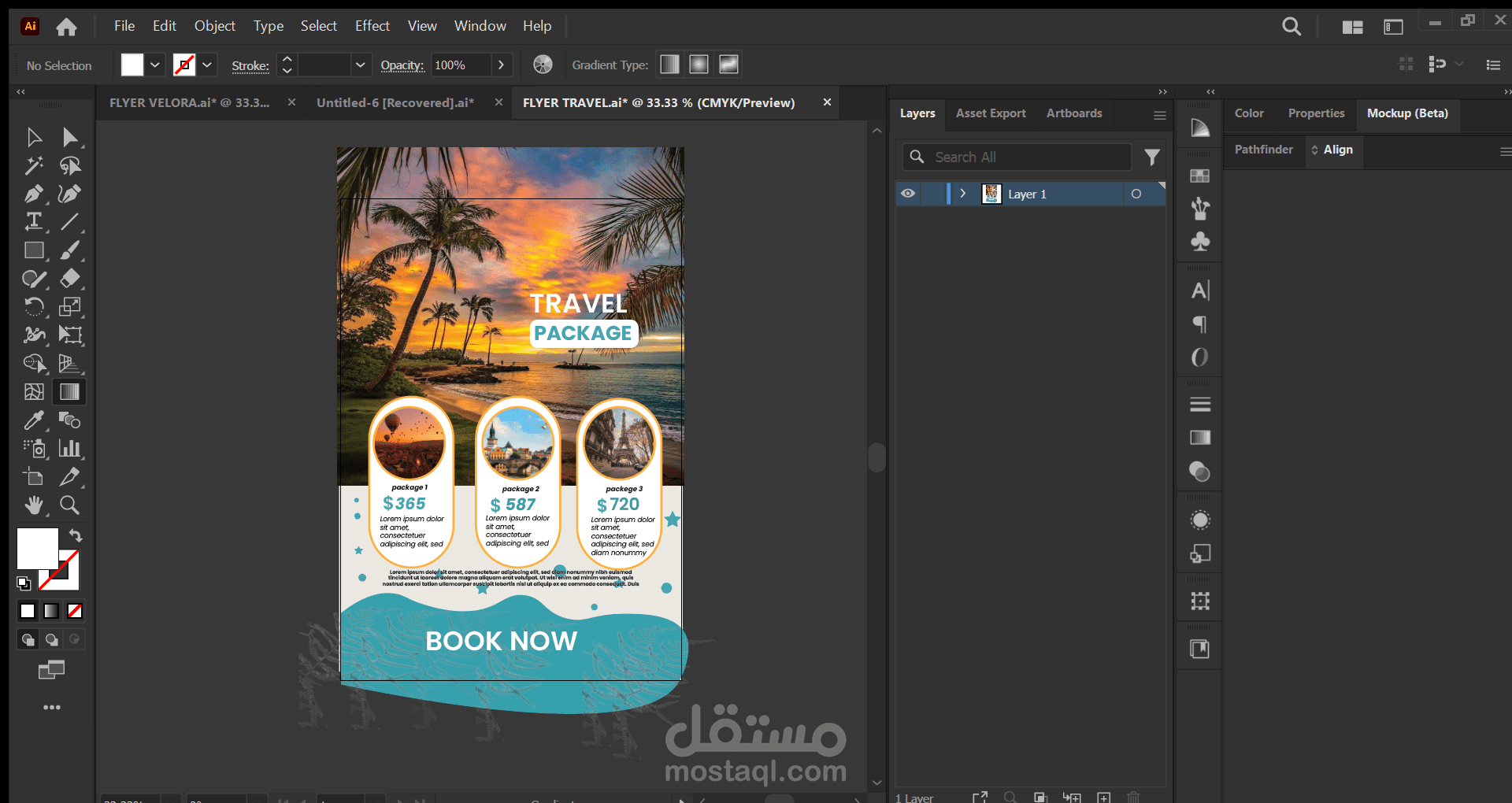Choose the Rectangle tool
The height and width of the screenshot is (803, 1512).
click(34, 250)
